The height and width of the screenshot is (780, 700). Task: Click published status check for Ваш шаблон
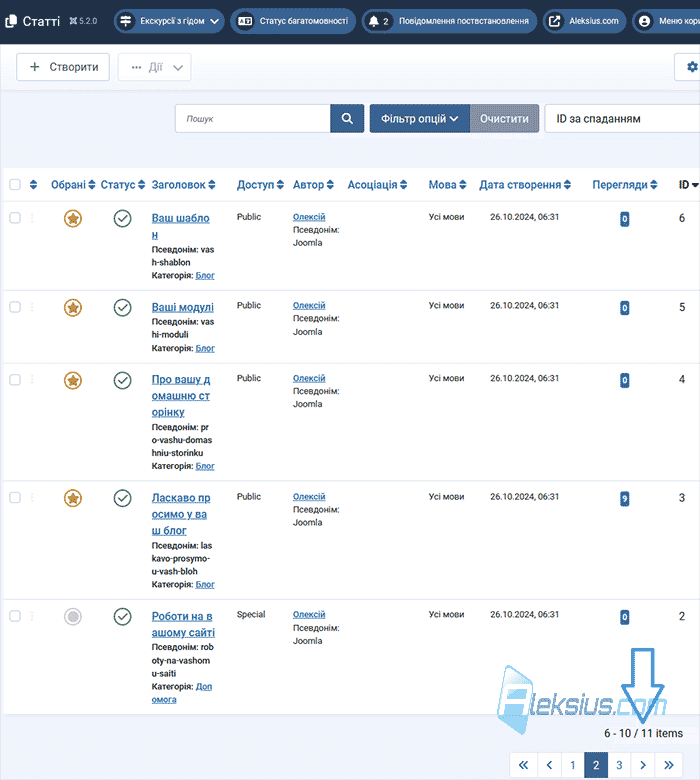point(122,218)
